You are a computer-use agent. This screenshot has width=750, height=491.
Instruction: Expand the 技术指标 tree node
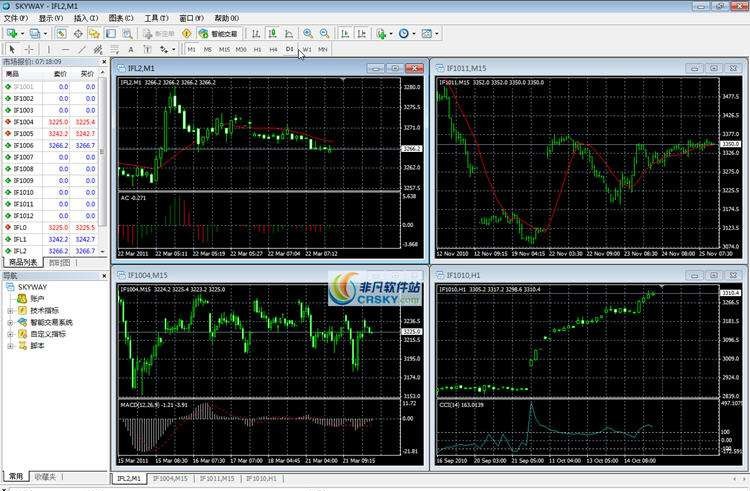tap(10, 311)
